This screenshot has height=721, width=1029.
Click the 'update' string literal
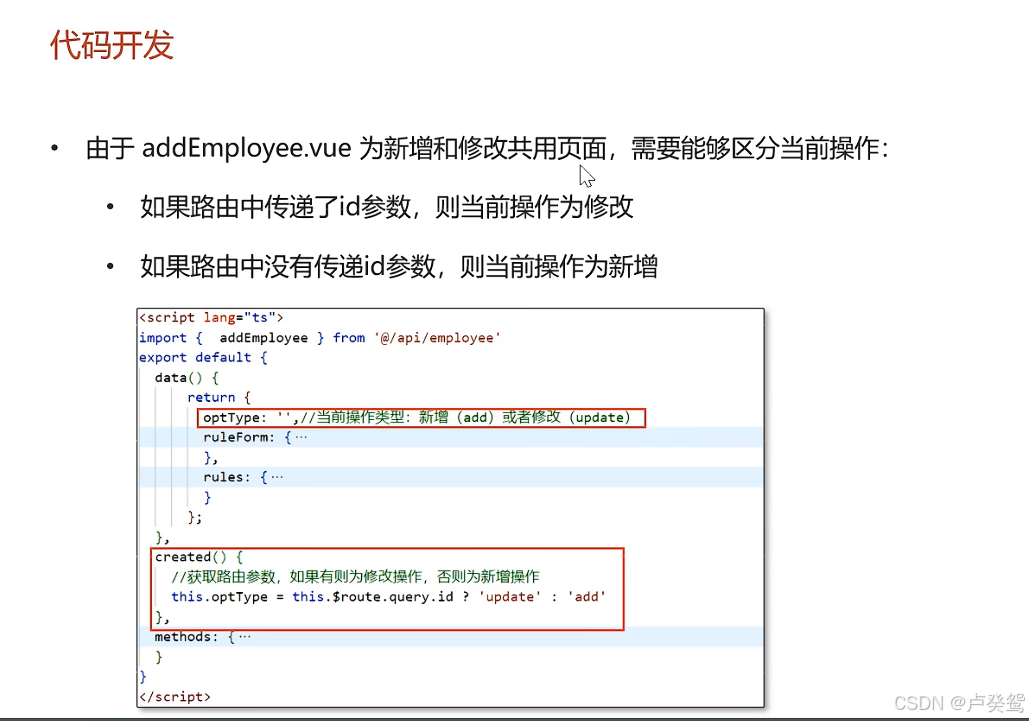[511, 597]
